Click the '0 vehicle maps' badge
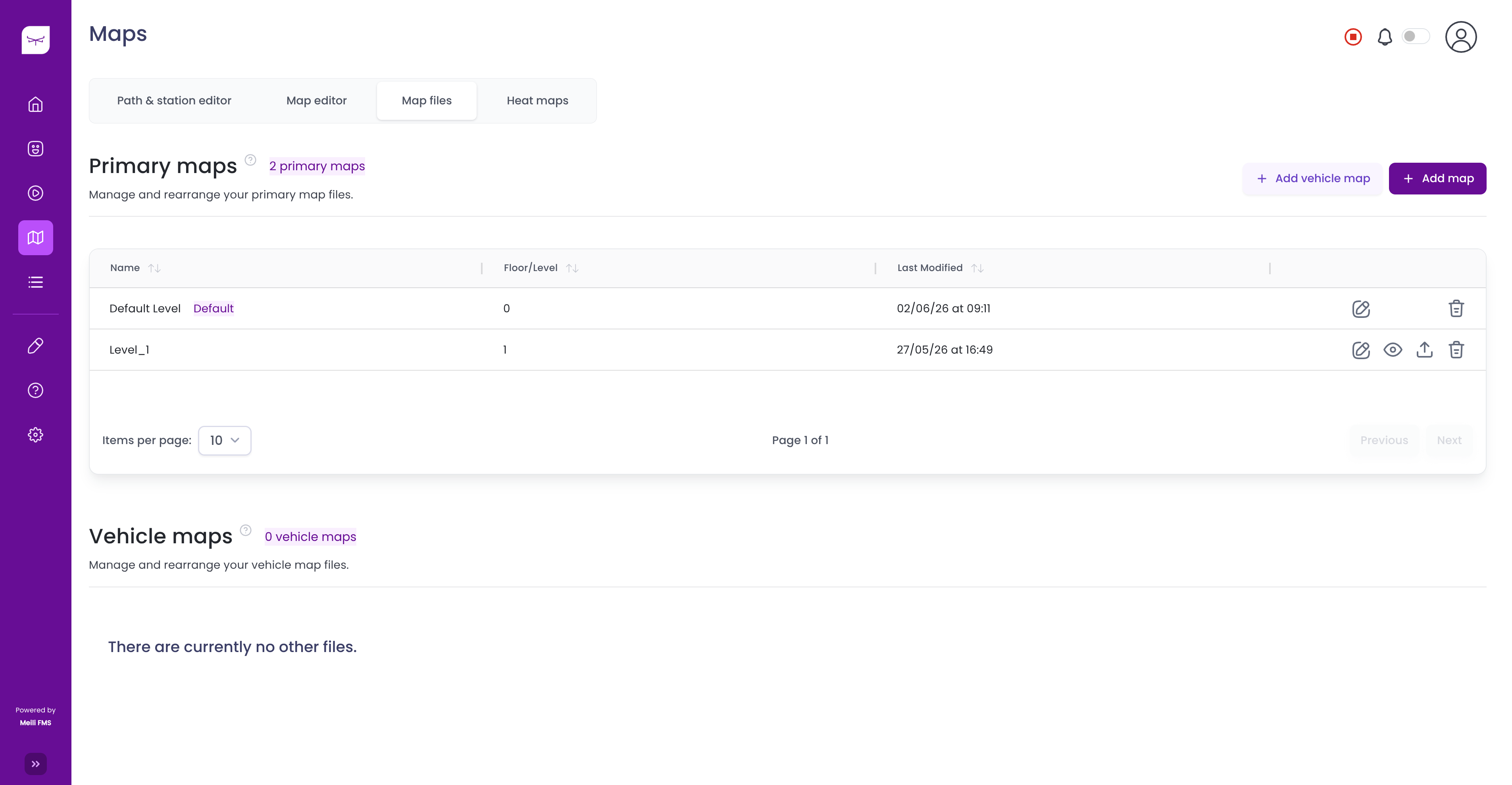 310,537
